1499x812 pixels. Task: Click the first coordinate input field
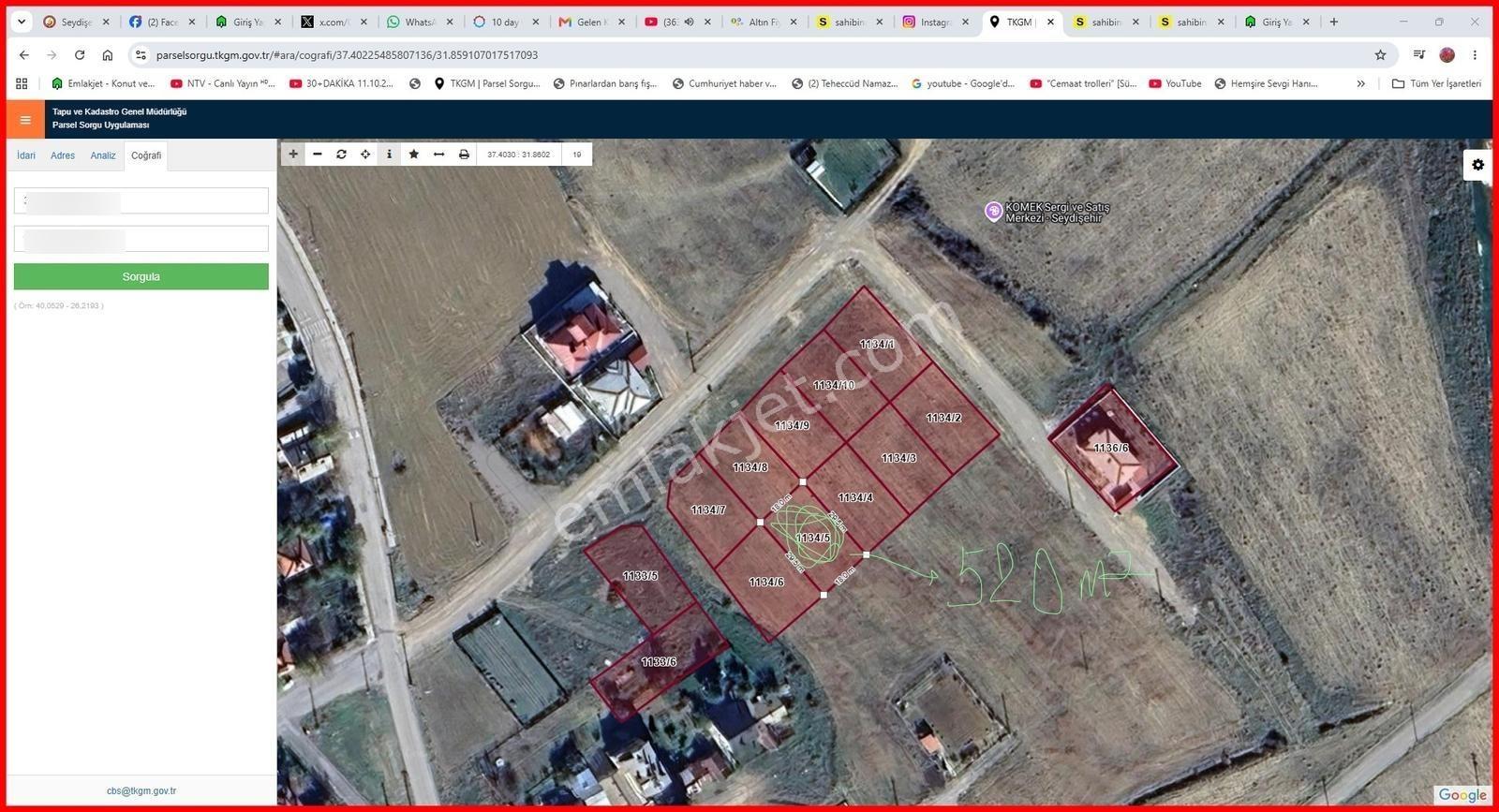(141, 200)
